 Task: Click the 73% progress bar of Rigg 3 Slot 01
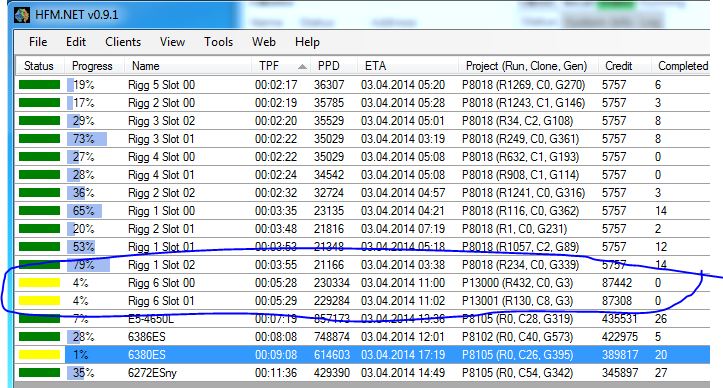point(87,138)
